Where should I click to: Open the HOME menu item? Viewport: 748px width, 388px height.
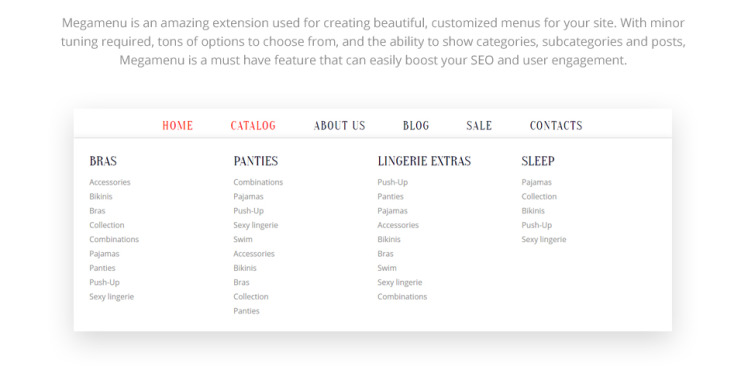point(177,126)
